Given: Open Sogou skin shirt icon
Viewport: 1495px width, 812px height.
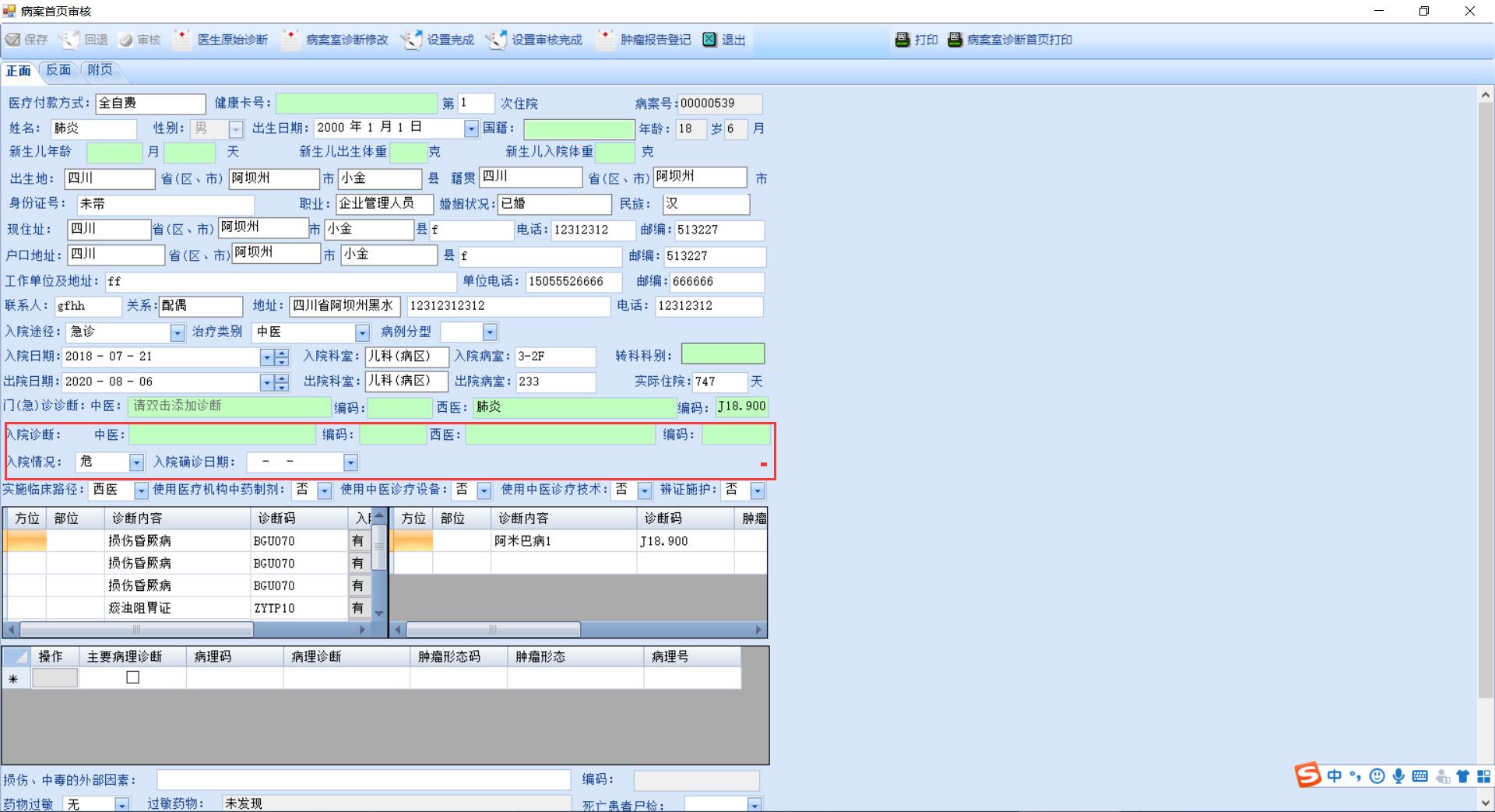Looking at the screenshot, I should tap(1463, 776).
